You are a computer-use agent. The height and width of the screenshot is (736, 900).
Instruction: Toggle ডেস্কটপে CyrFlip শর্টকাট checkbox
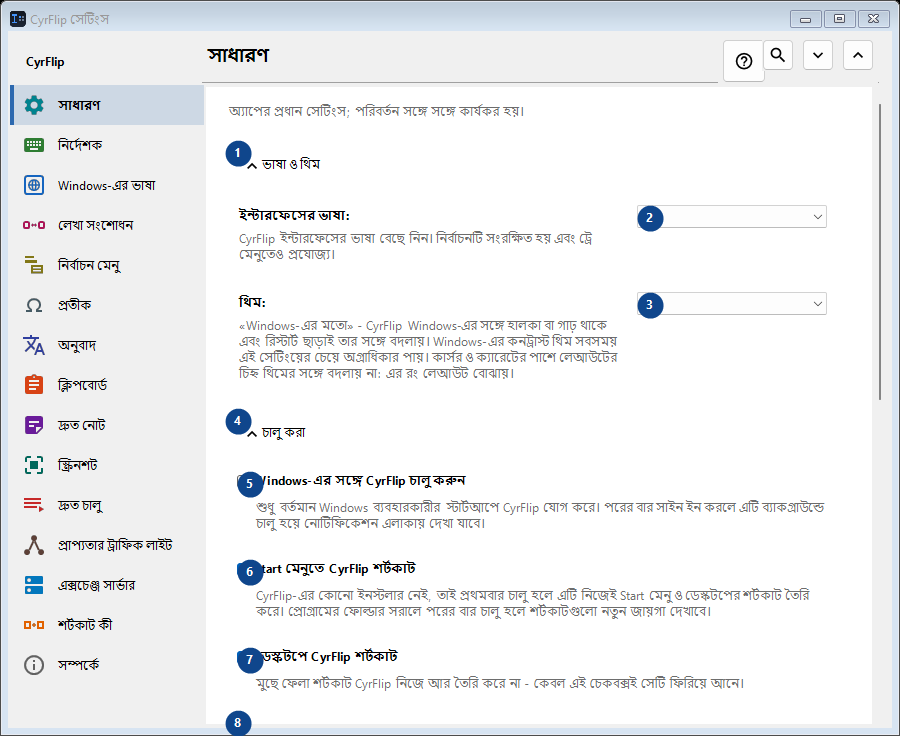point(243,656)
